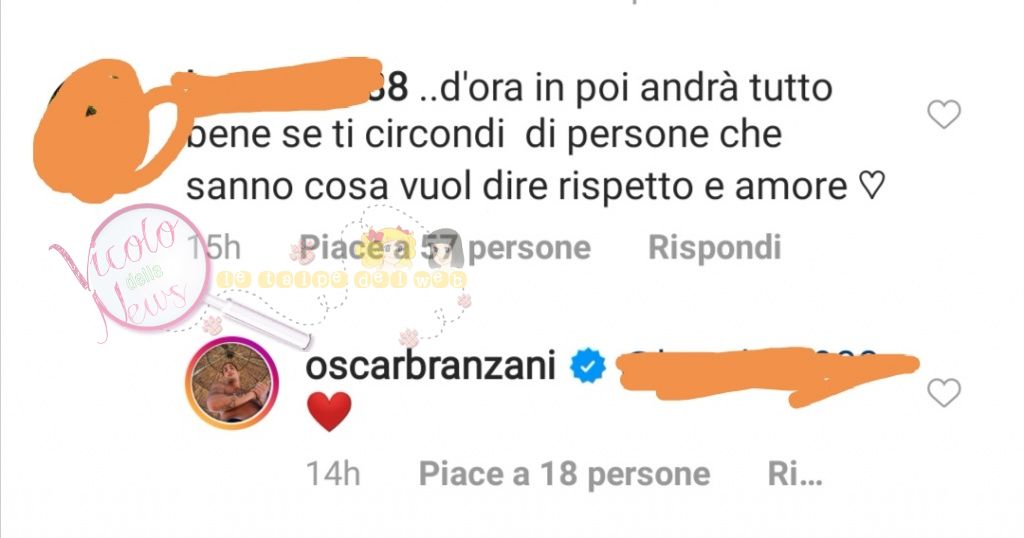Screen dimensions: 1024x538
Task: Like oscarbranzani's red heart reply
Action: click(x=944, y=393)
